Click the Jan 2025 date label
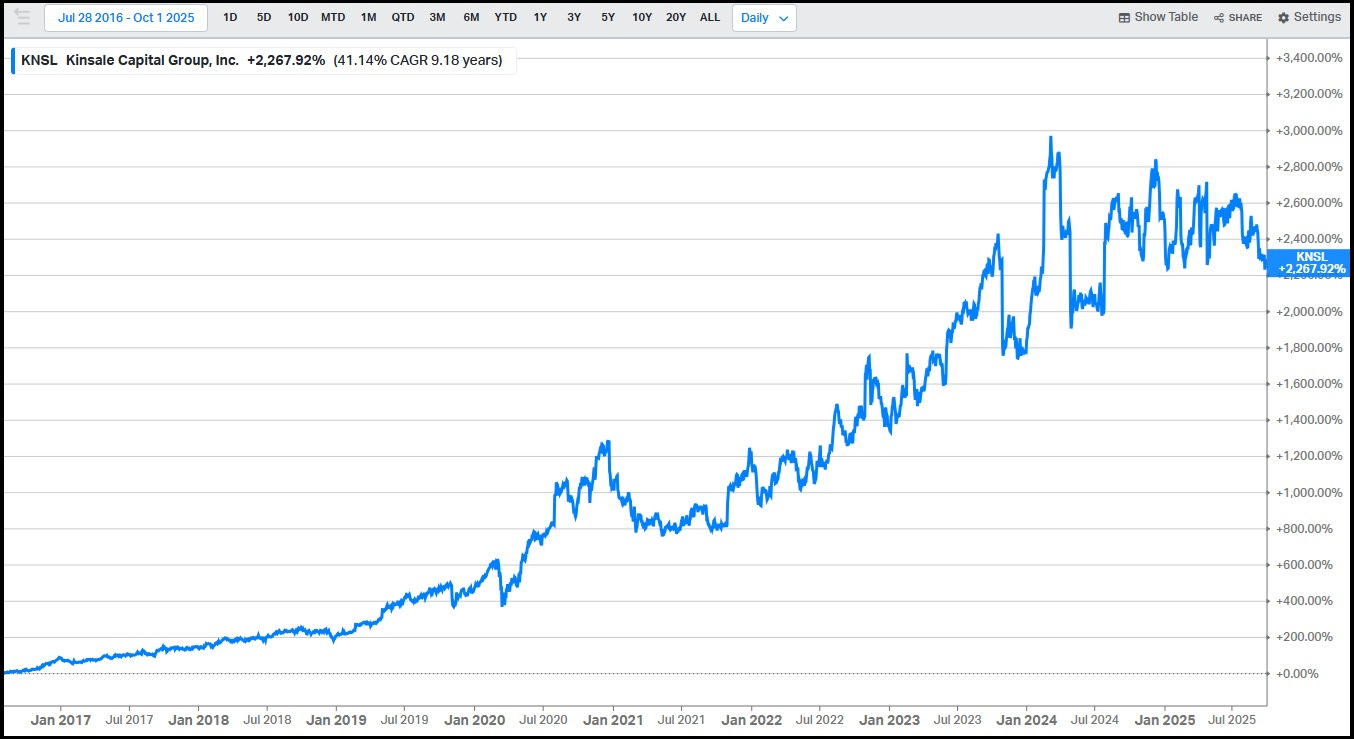1354x739 pixels. [1165, 720]
